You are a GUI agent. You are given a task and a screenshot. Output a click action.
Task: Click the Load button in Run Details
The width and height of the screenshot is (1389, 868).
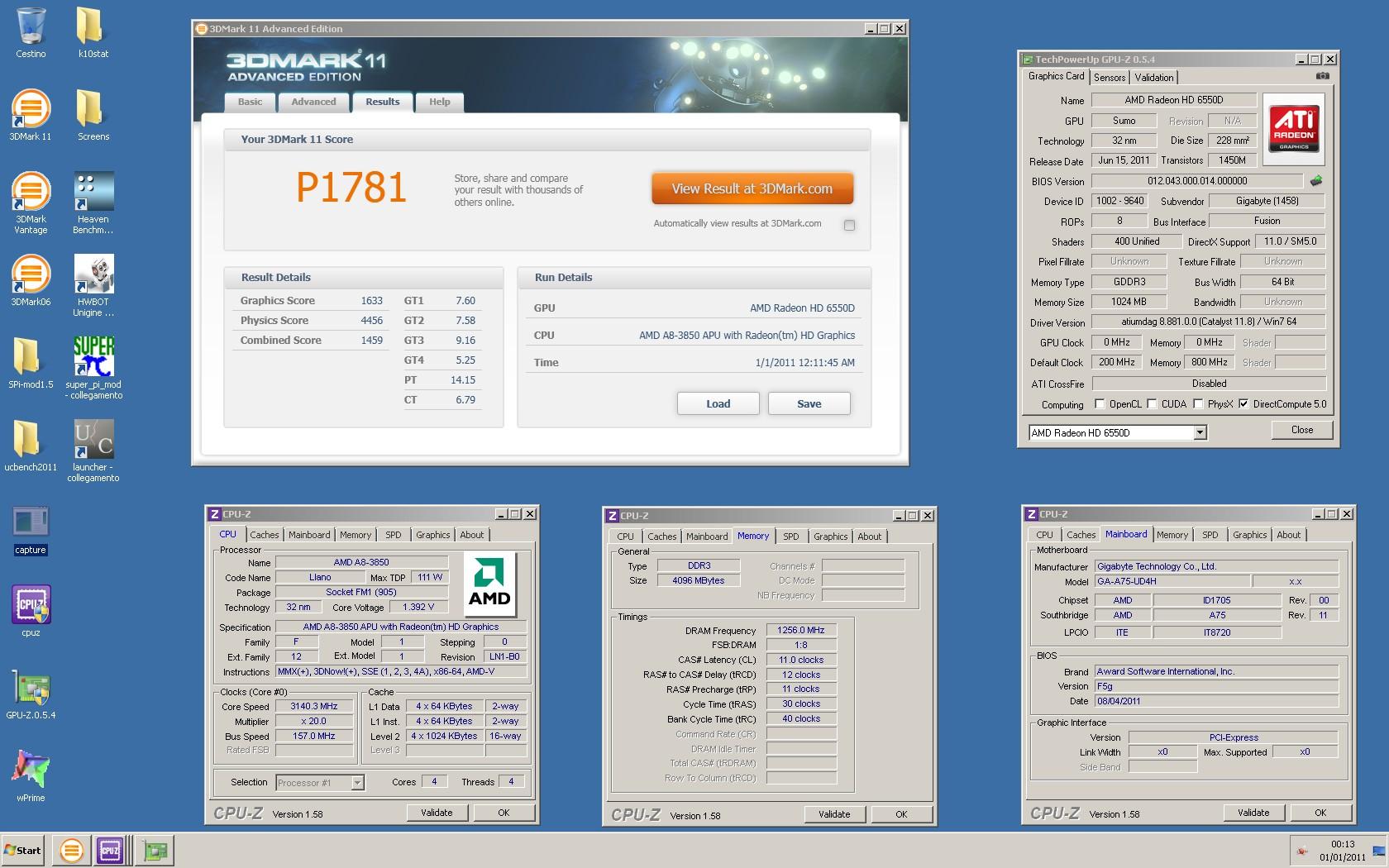[718, 403]
